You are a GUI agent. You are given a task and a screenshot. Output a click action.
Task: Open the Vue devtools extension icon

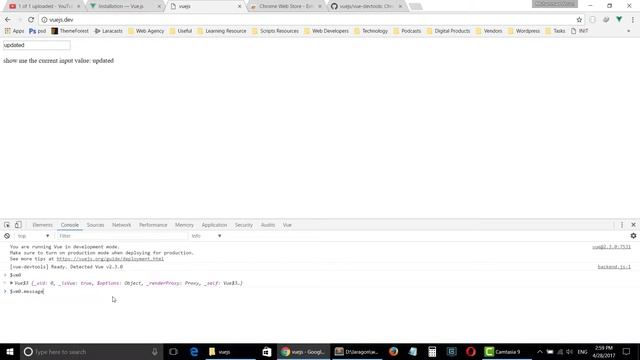619,20
